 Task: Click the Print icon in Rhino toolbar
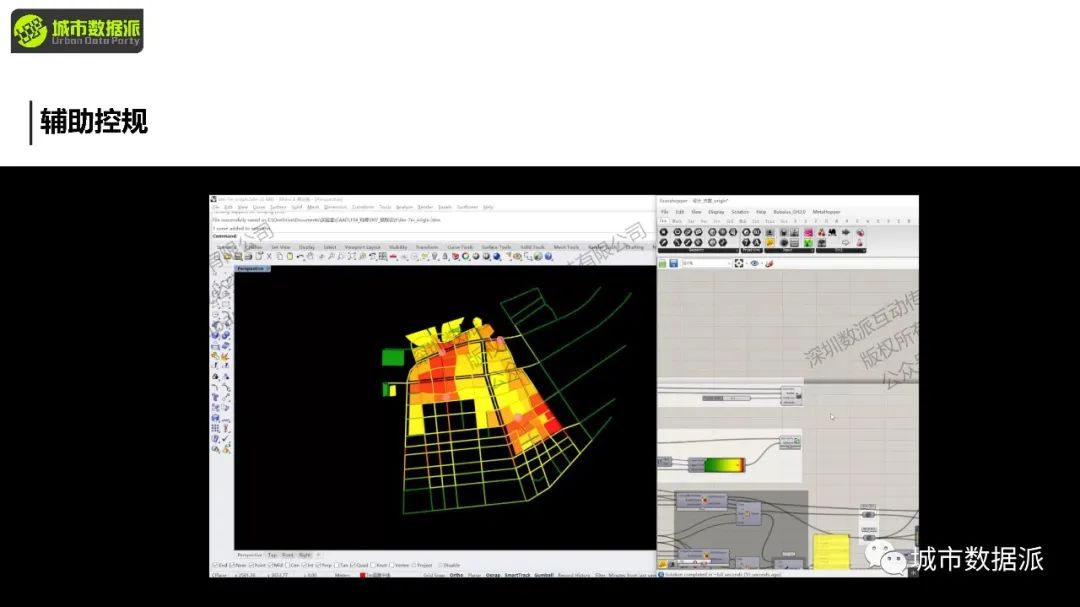click(x=249, y=256)
